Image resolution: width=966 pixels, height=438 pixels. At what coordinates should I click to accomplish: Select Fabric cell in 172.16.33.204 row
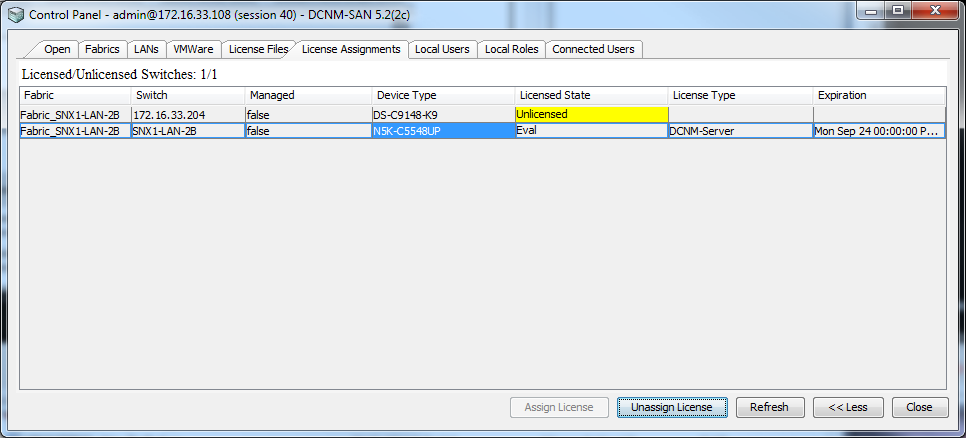coord(75,115)
